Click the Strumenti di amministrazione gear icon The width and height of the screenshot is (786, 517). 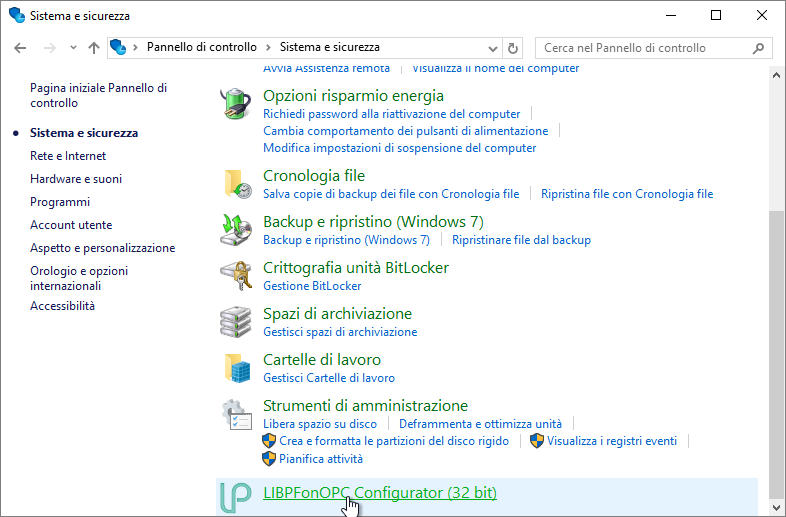click(236, 414)
